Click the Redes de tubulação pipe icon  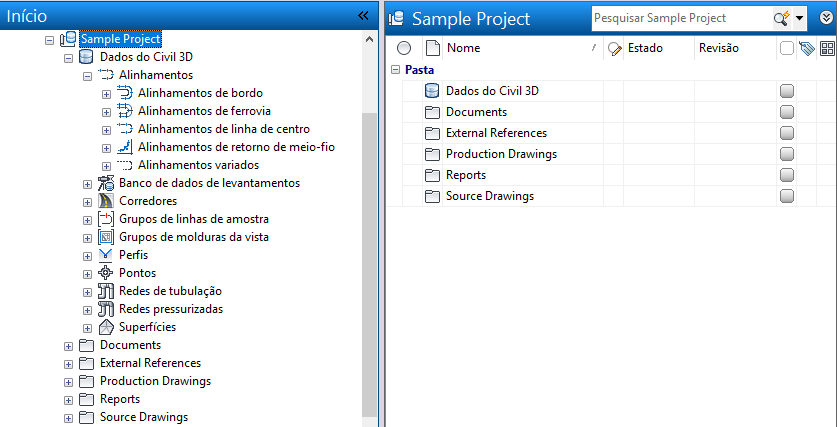(x=106, y=291)
